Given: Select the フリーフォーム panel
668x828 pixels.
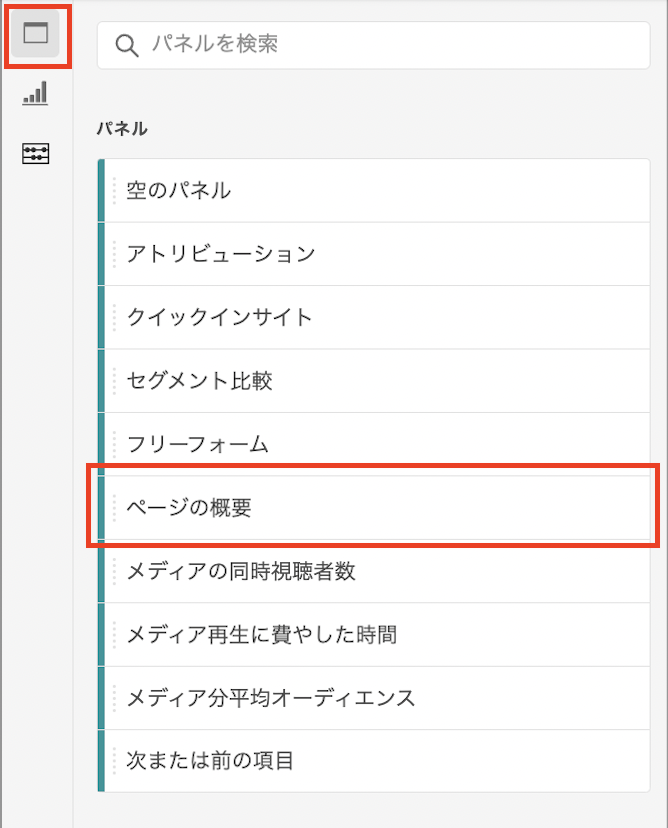Looking at the screenshot, I should [x=374, y=444].
